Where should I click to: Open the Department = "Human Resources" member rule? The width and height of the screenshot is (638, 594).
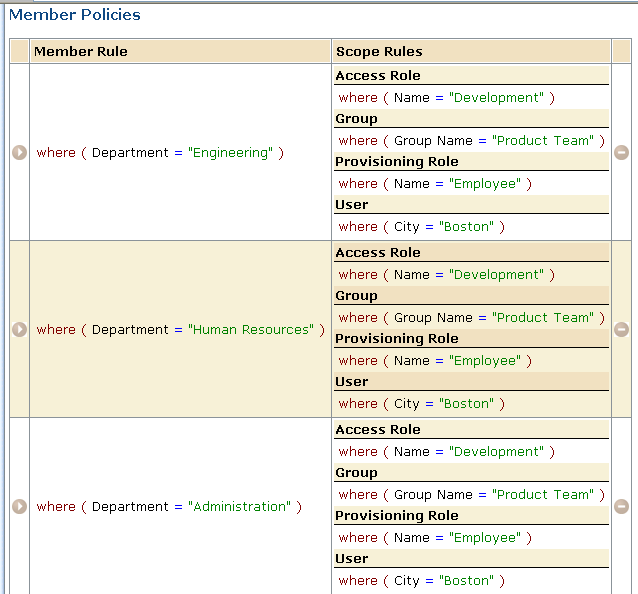click(180, 330)
